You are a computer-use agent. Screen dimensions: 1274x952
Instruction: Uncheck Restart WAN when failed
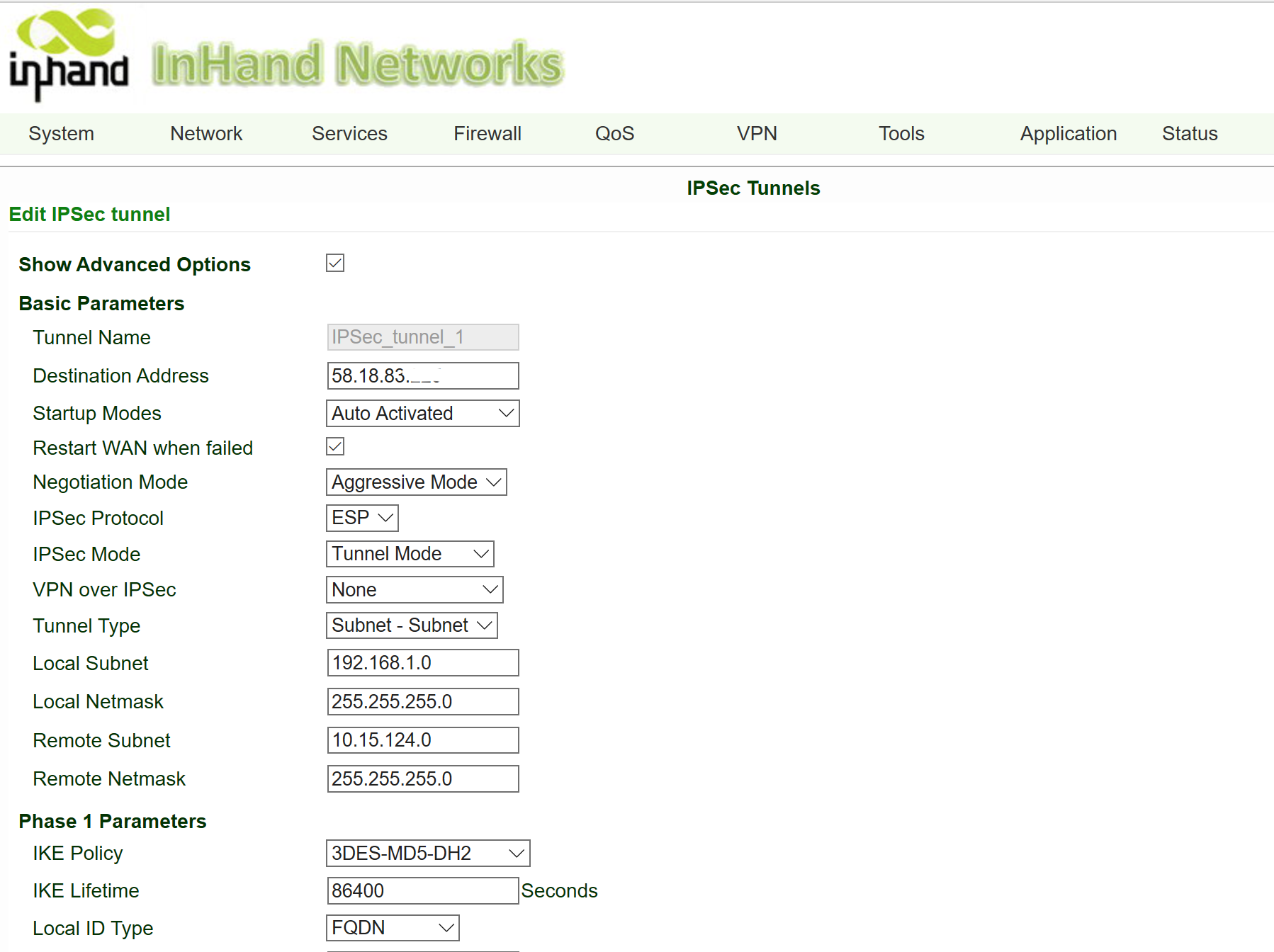(335, 447)
